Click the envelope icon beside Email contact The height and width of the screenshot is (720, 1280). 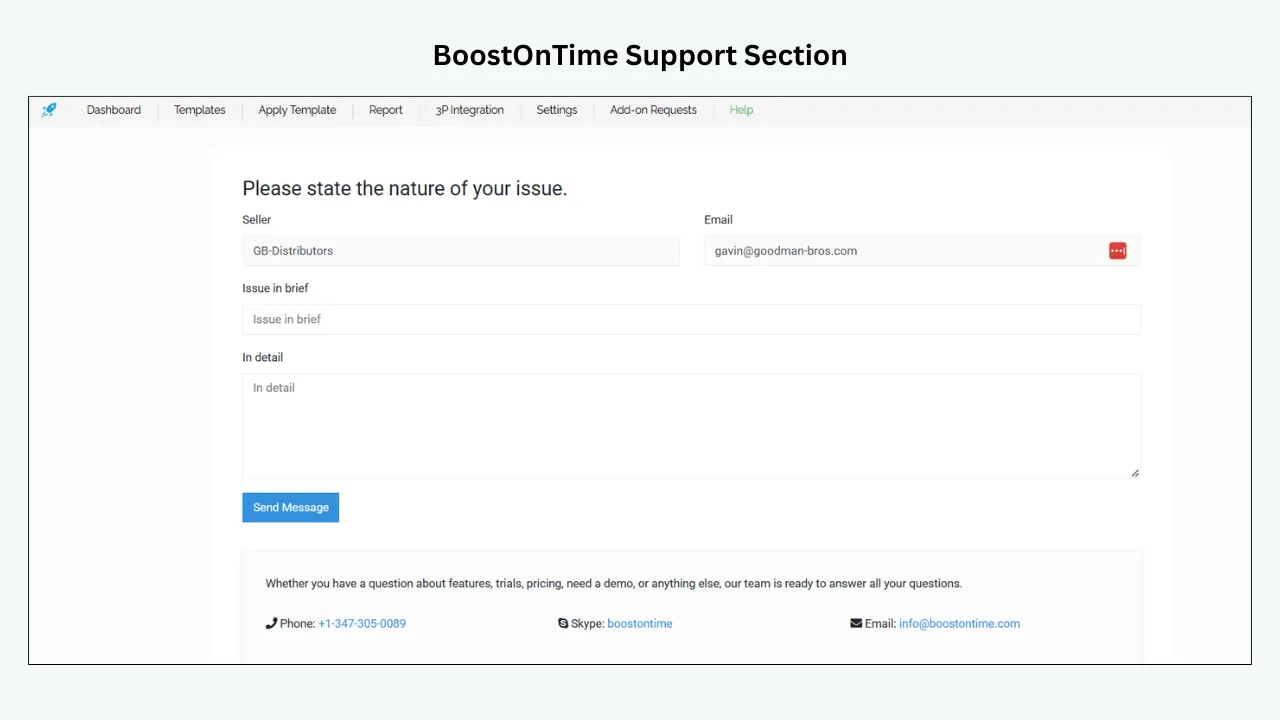tap(856, 623)
